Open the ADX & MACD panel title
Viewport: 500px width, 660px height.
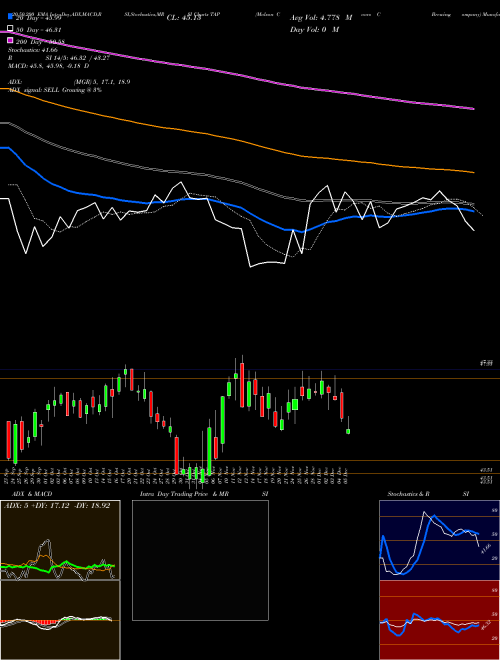point(32,494)
